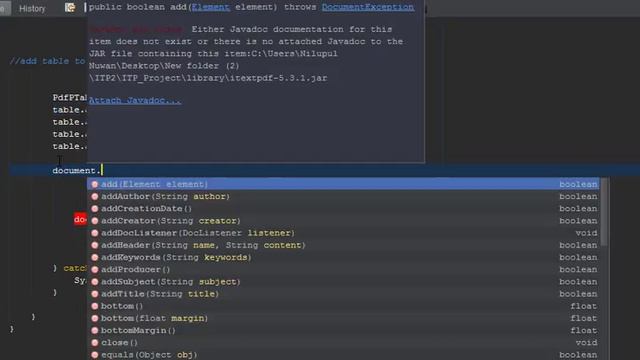The height and width of the screenshot is (360, 640).
Task: Pick addCreationDate() from completion list
Action: [x=343, y=209]
